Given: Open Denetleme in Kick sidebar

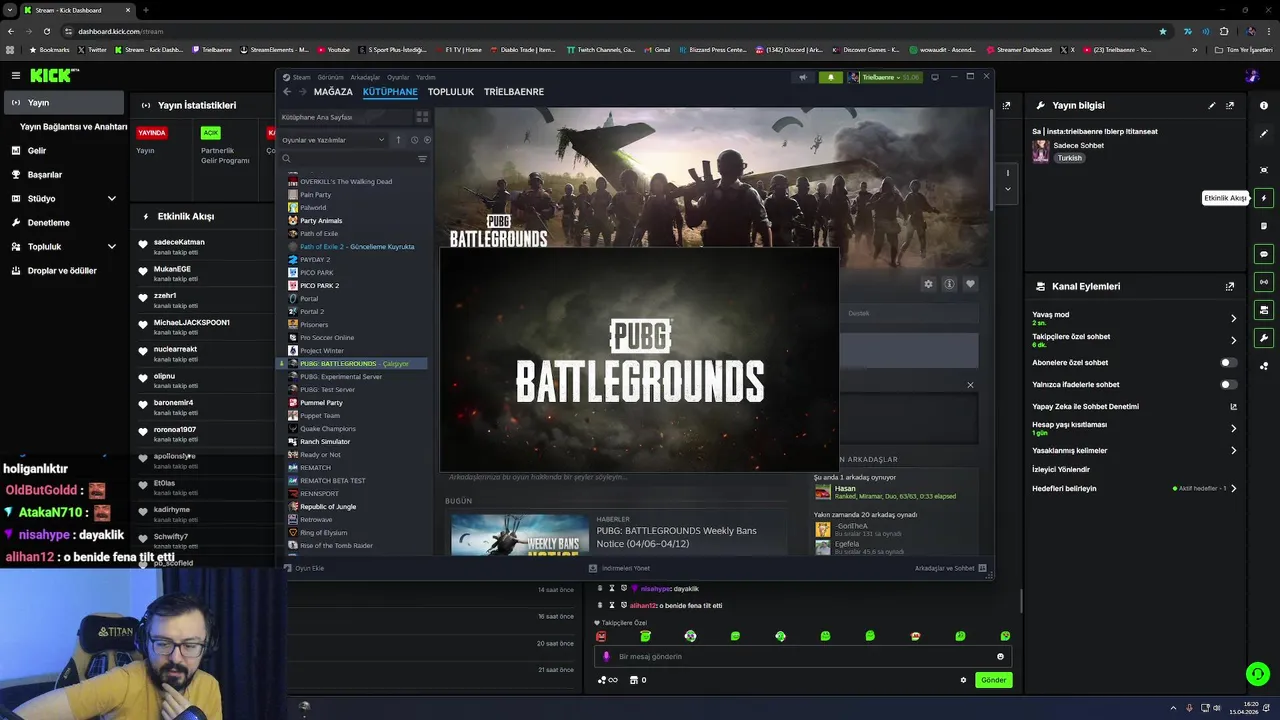Looking at the screenshot, I should pos(49,222).
